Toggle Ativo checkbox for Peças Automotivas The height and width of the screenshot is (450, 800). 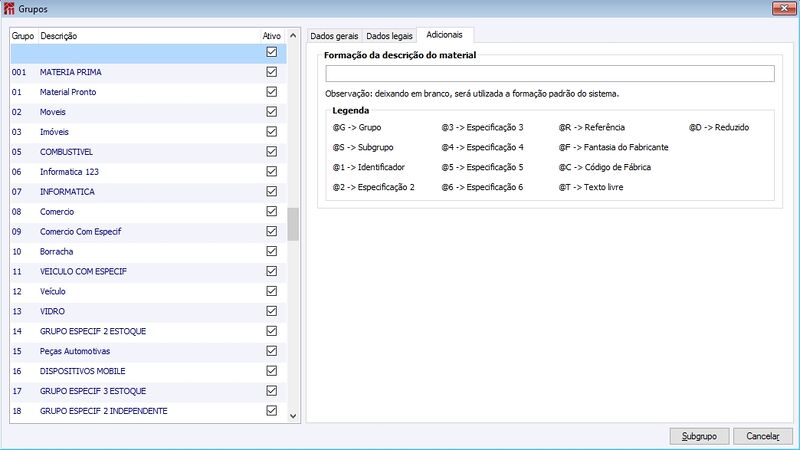point(271,351)
